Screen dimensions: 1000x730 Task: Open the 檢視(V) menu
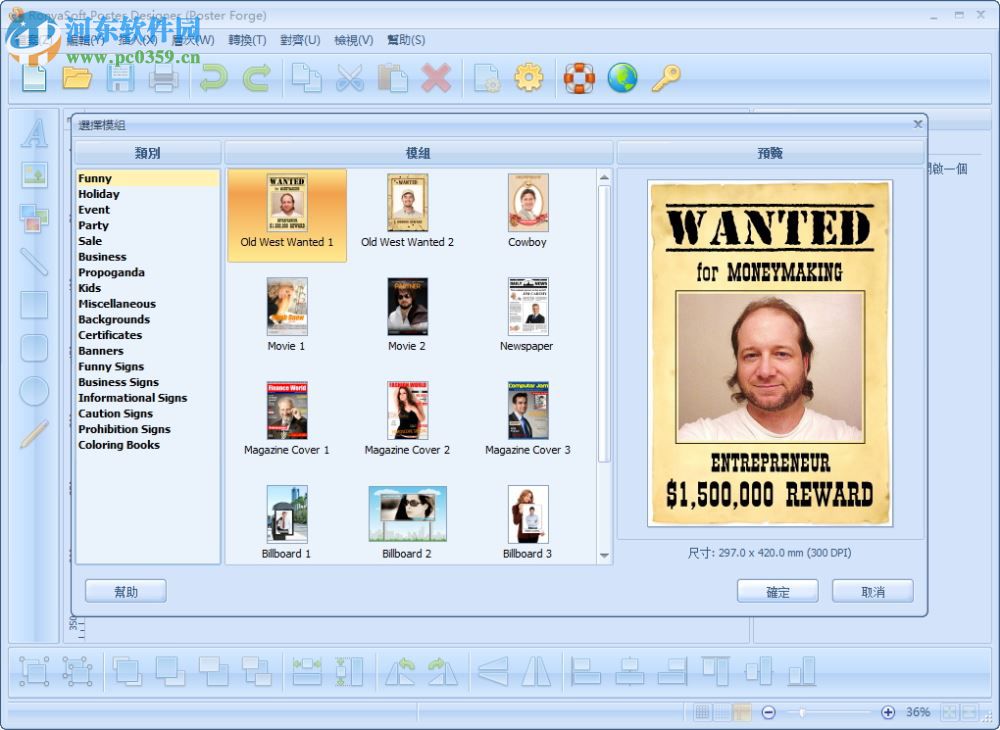pos(353,40)
